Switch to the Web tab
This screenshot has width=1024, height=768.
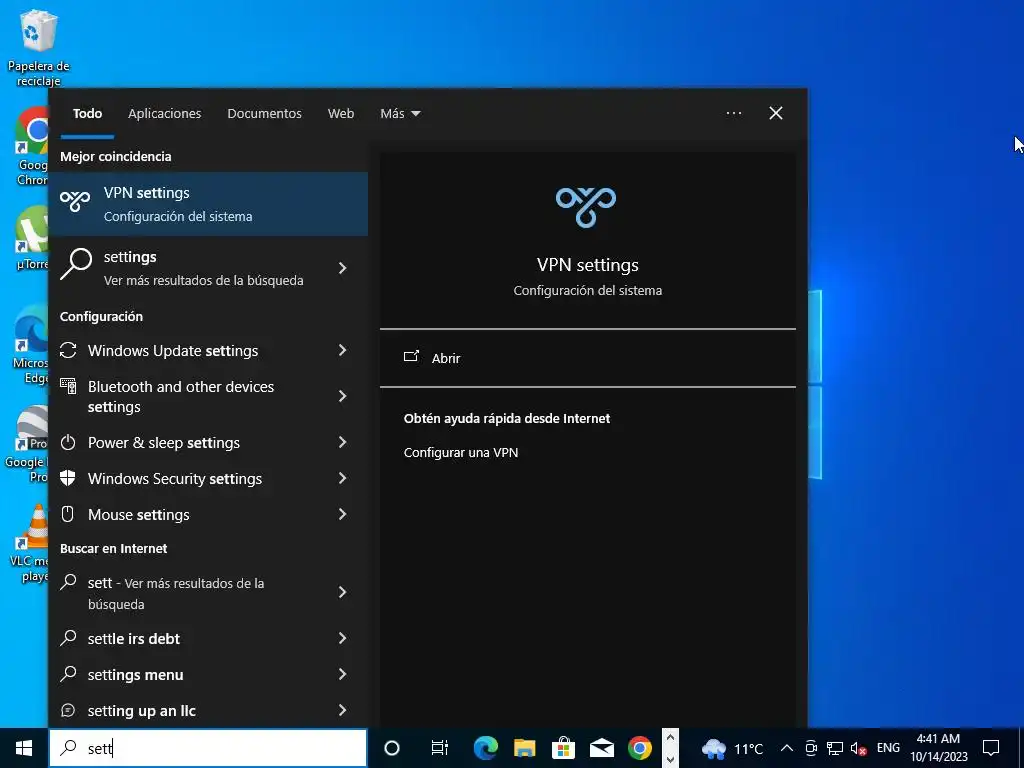(x=341, y=114)
